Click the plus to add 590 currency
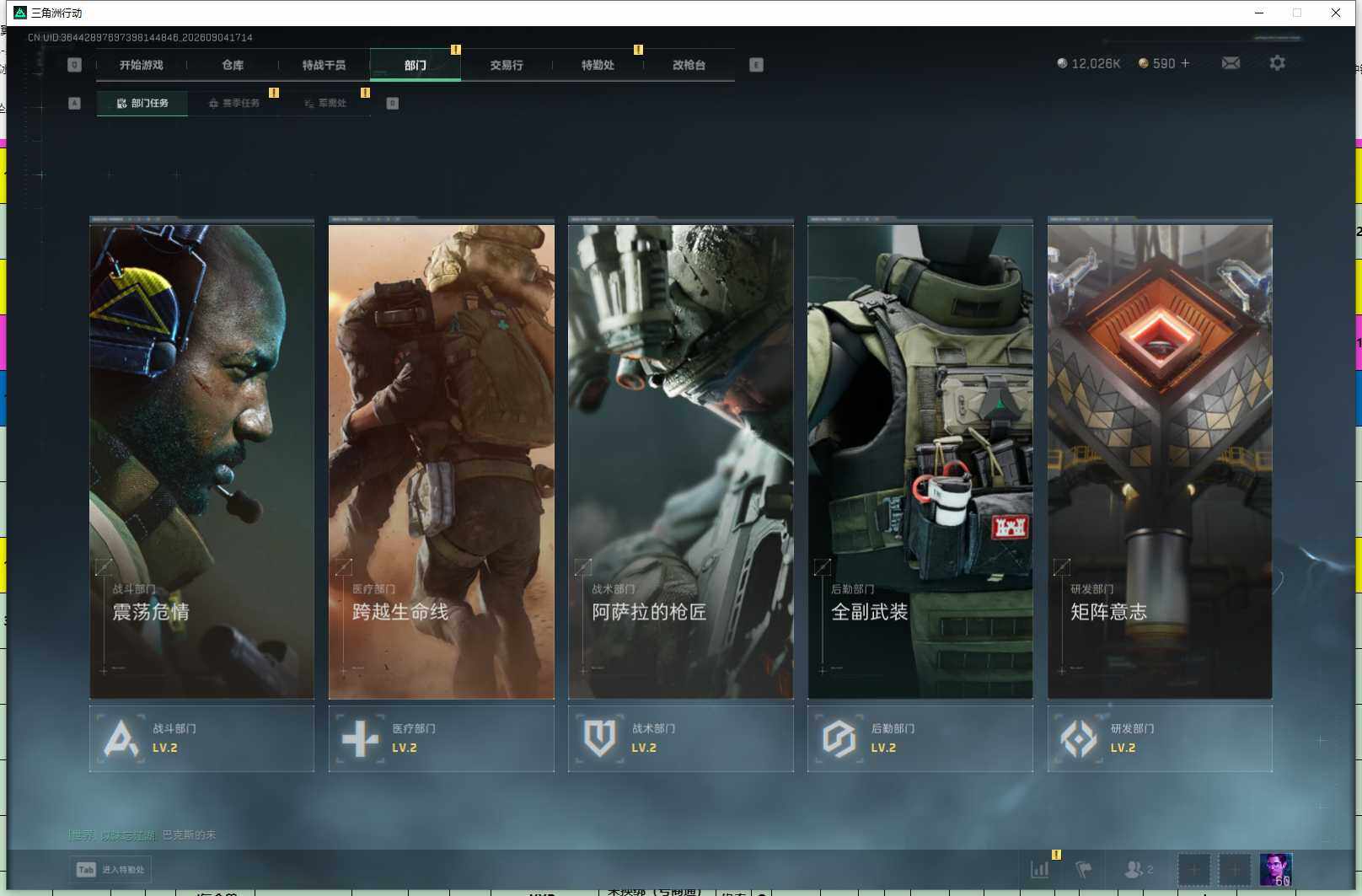 coord(1185,63)
